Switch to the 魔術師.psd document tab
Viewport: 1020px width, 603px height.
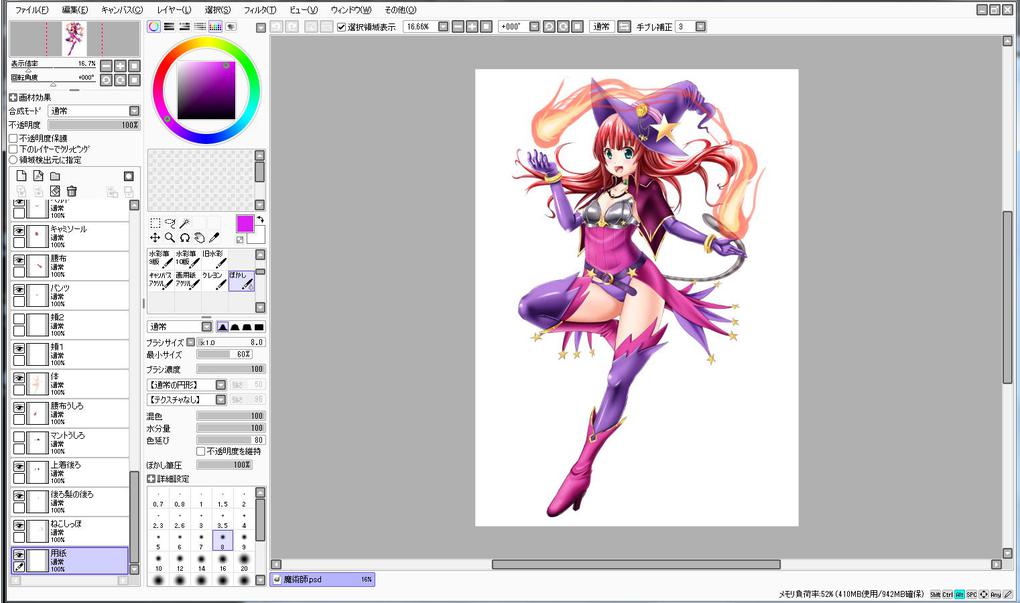[323, 579]
